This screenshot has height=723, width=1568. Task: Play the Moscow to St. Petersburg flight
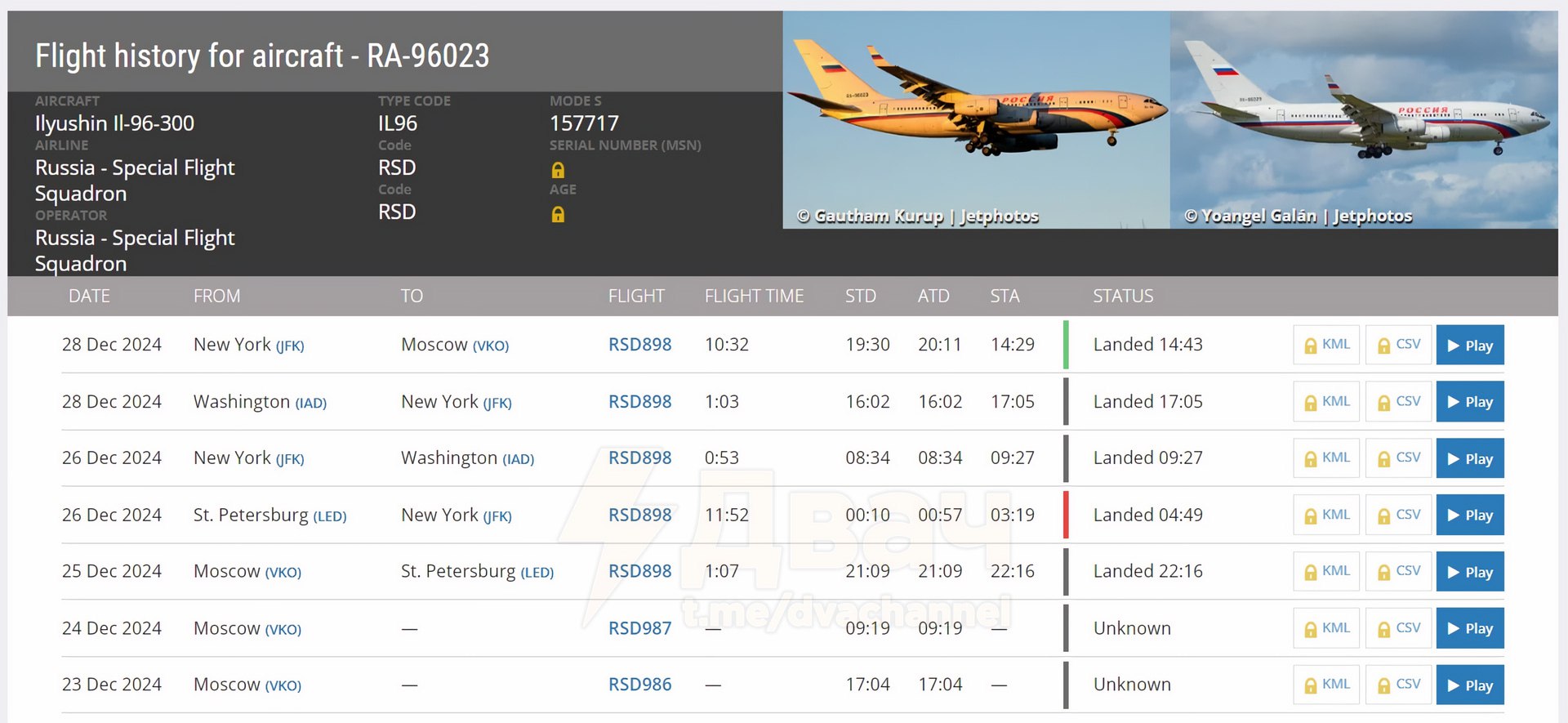[x=1469, y=572]
